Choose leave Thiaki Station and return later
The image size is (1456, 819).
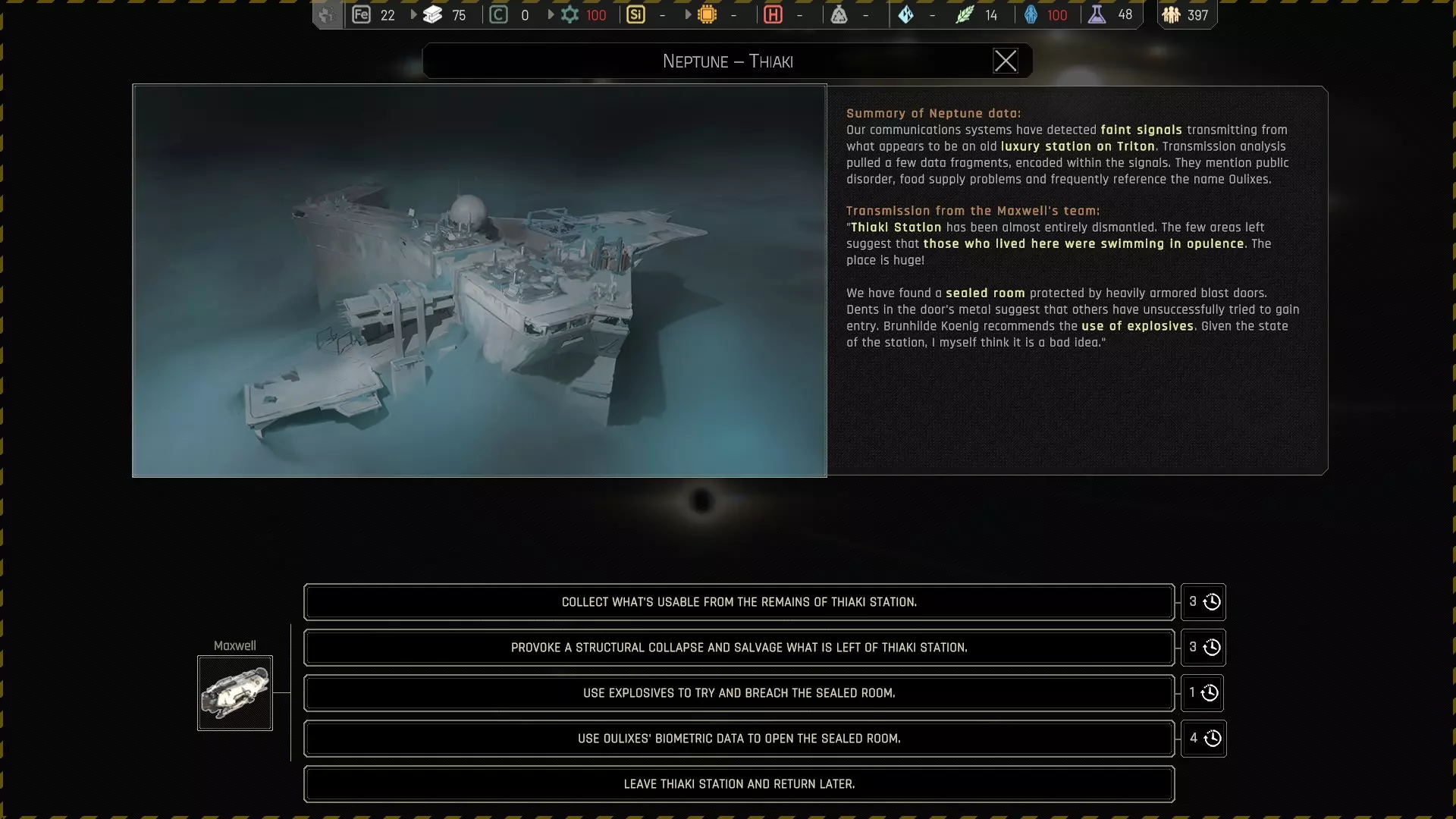pos(739,784)
